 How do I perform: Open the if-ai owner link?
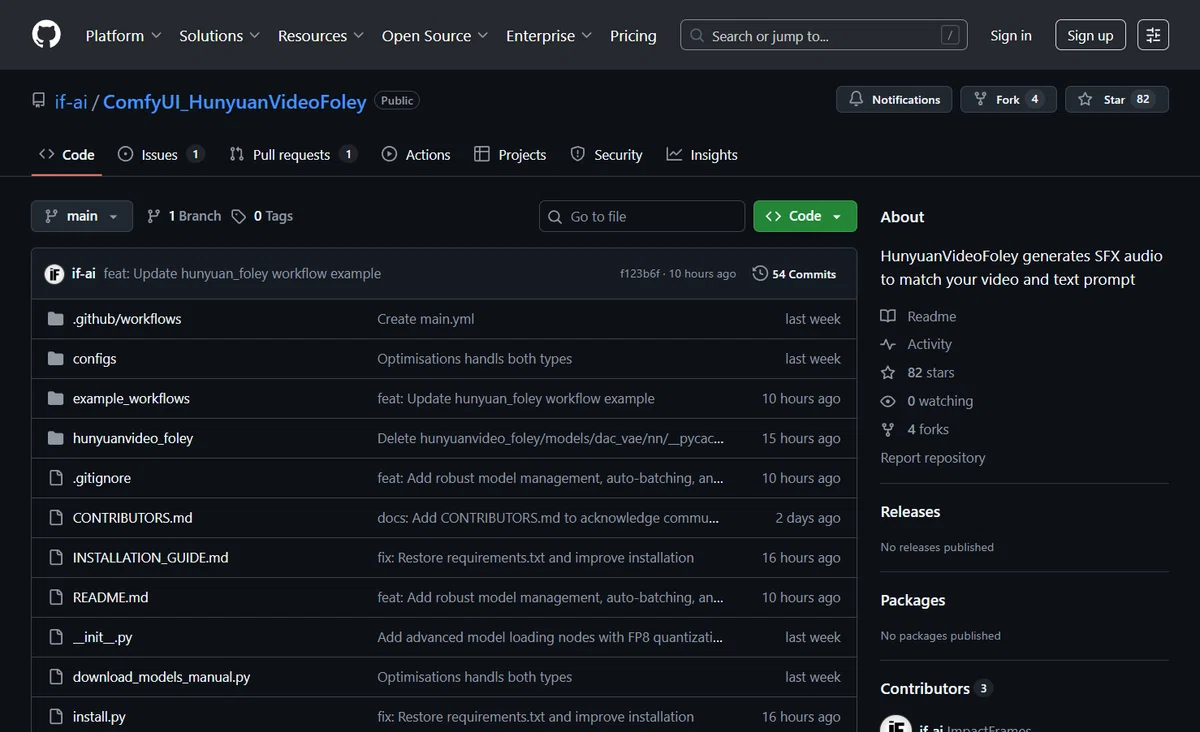(71, 101)
